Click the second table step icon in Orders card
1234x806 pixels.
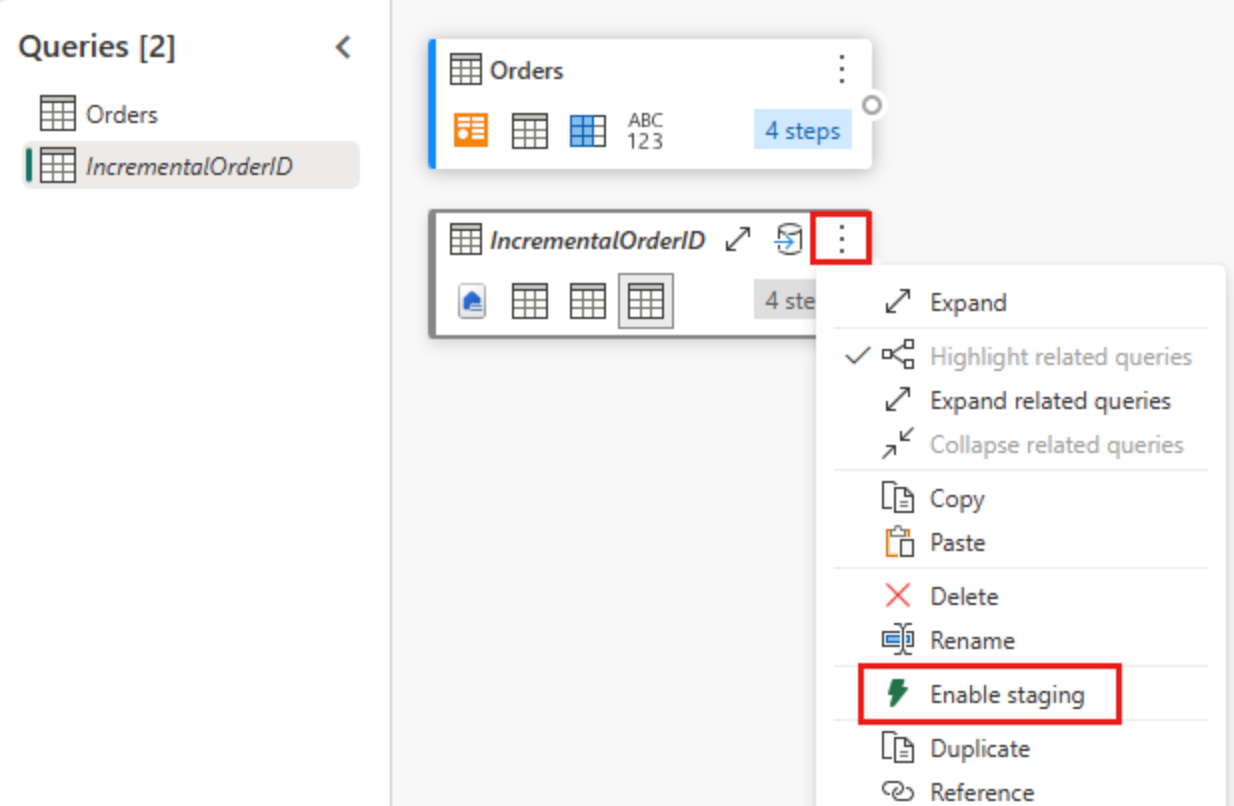pos(529,130)
